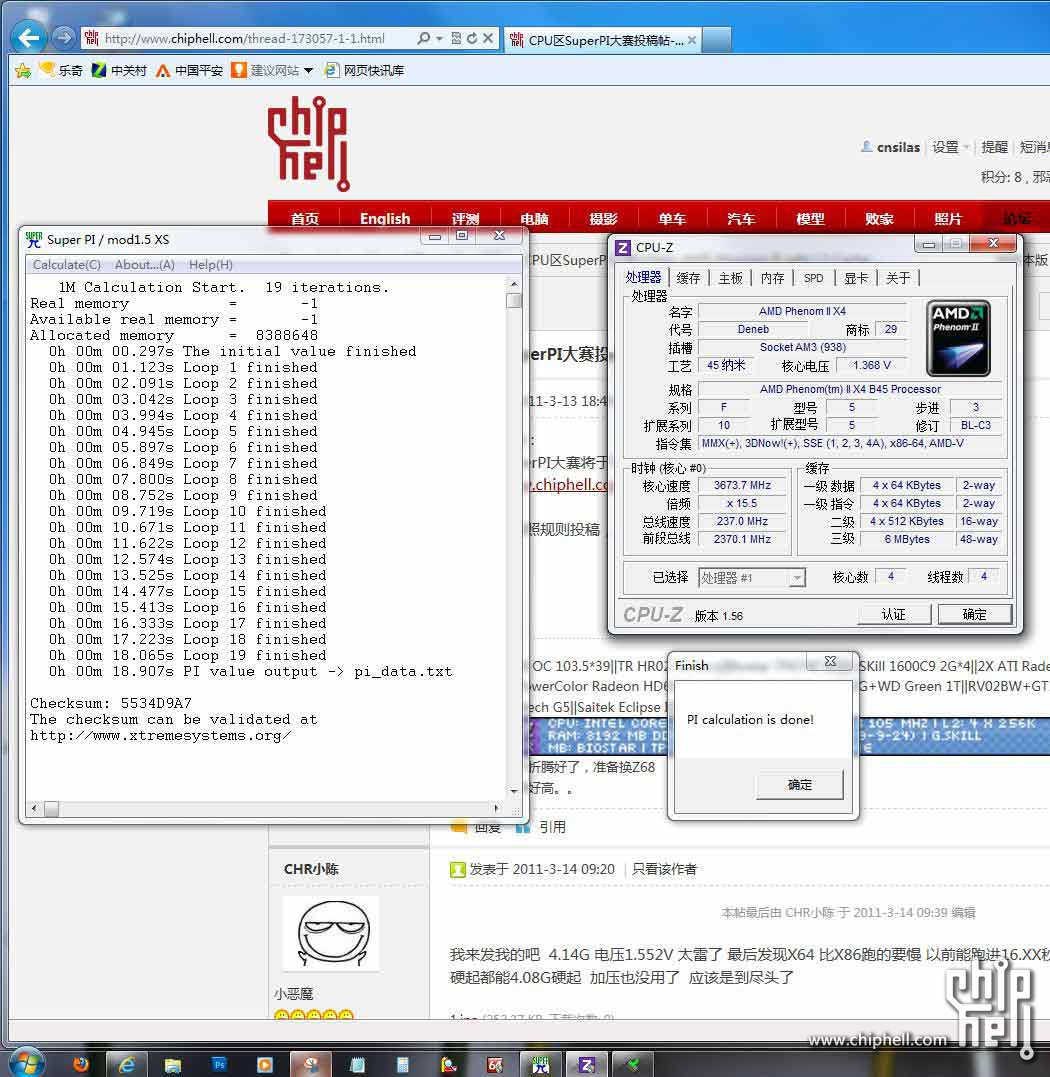Image resolution: width=1050 pixels, height=1077 pixels.
Task: Click 只看该作者 filter link
Action: (x=664, y=869)
